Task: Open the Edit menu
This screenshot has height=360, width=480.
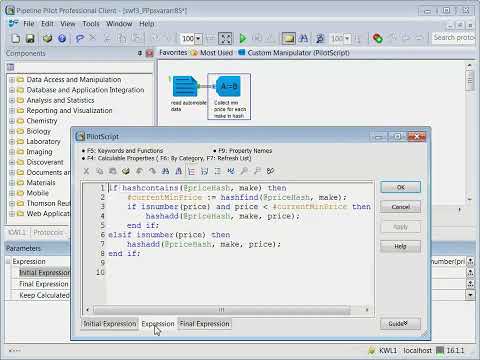Action: [x=47, y=24]
